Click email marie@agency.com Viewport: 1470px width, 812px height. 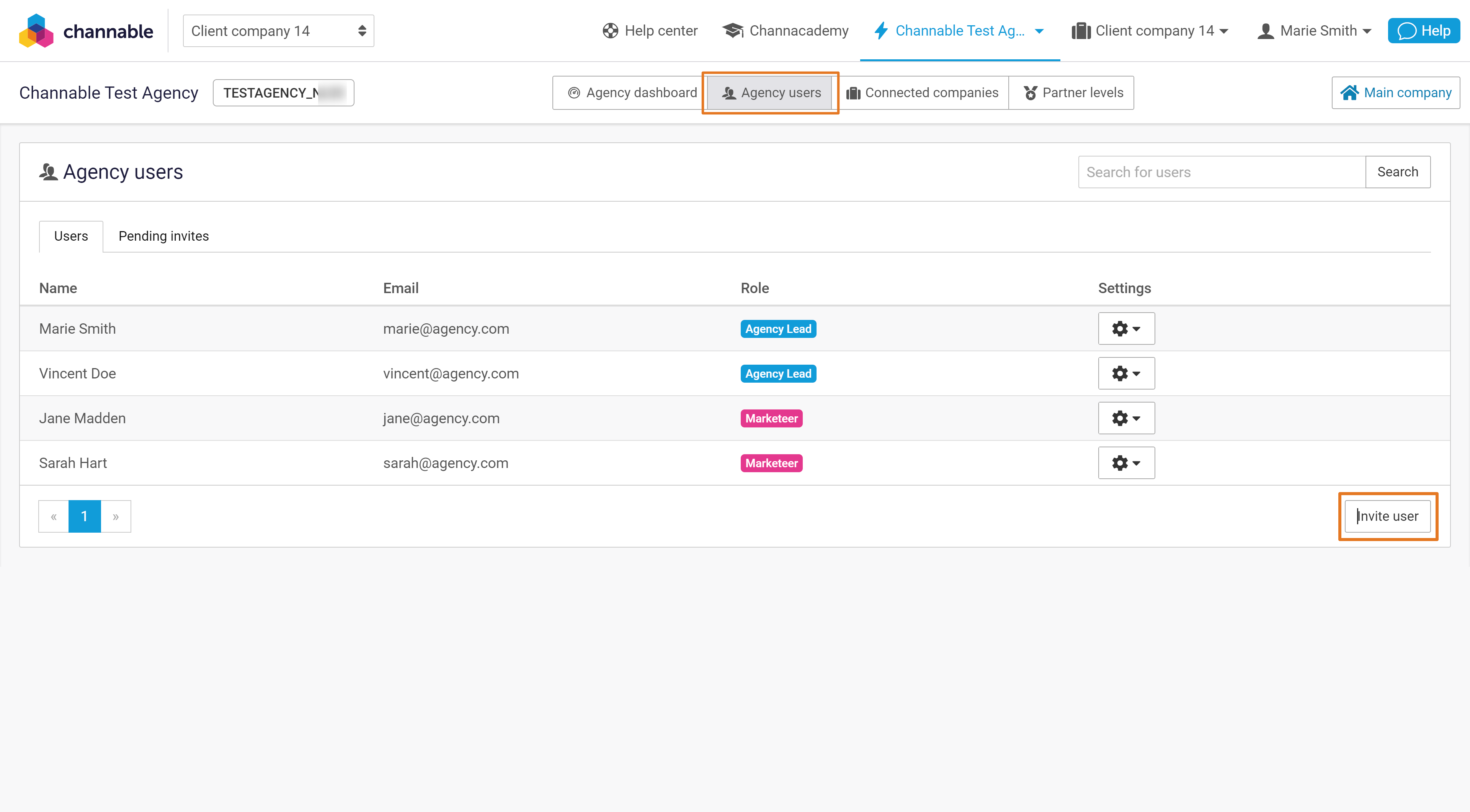click(x=446, y=329)
